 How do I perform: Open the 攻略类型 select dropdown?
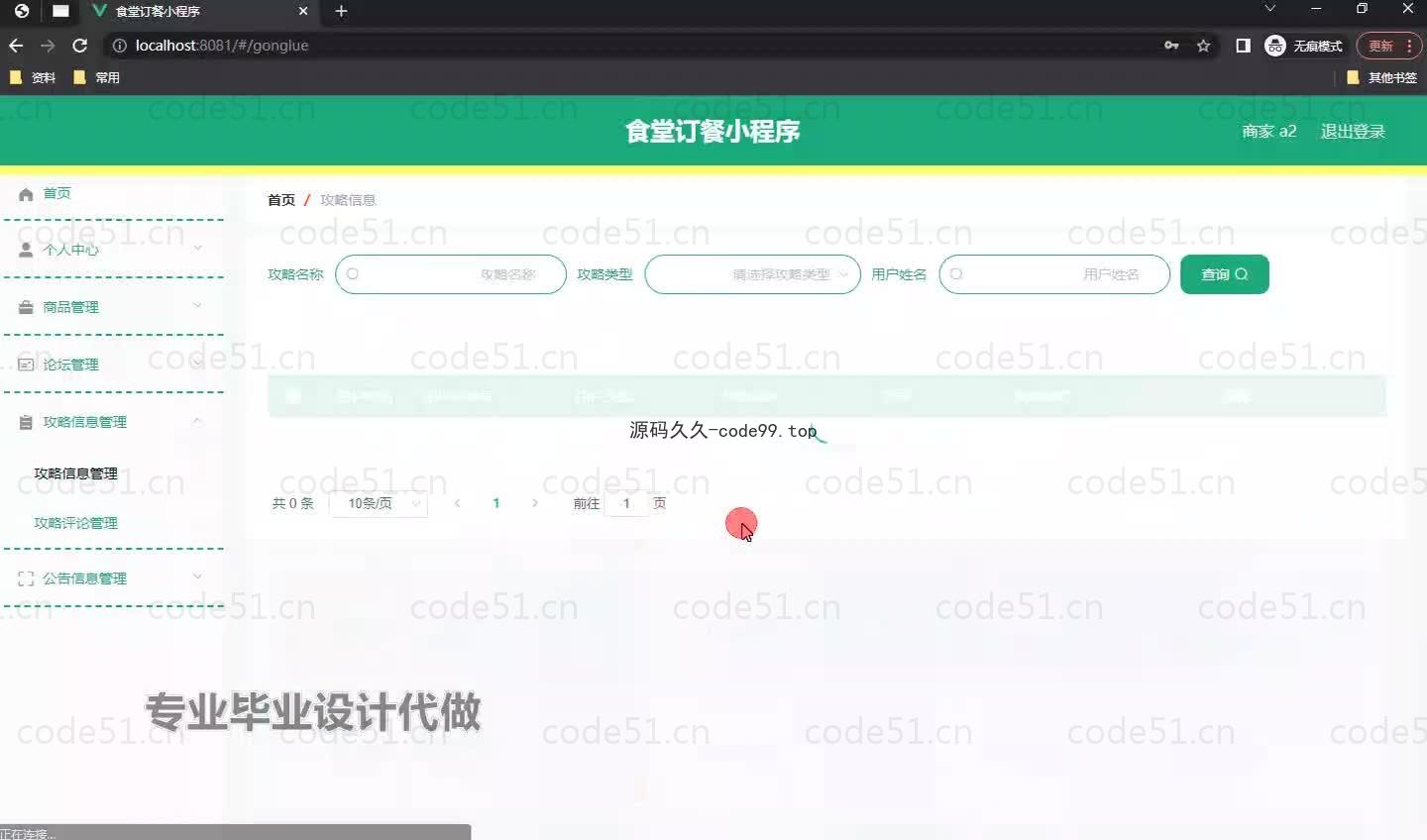(x=753, y=274)
